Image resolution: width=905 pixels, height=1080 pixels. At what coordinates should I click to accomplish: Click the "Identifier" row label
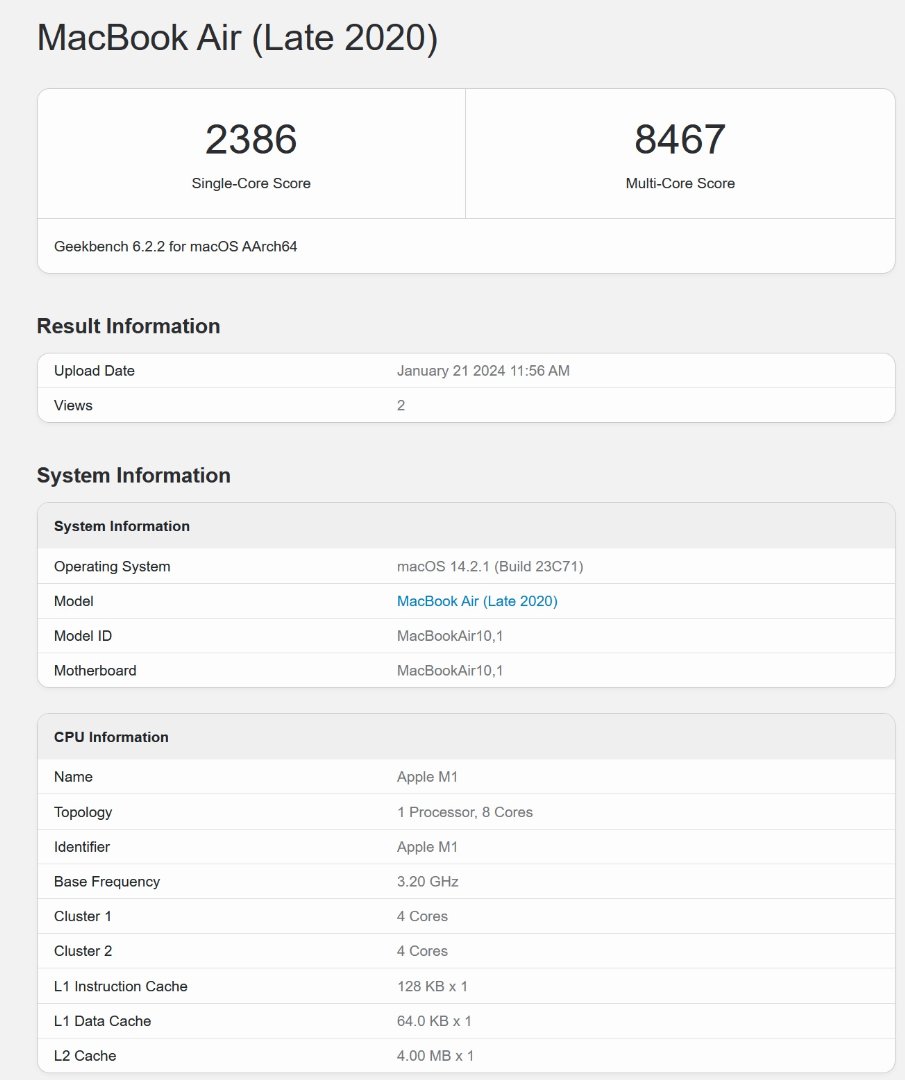[82, 847]
